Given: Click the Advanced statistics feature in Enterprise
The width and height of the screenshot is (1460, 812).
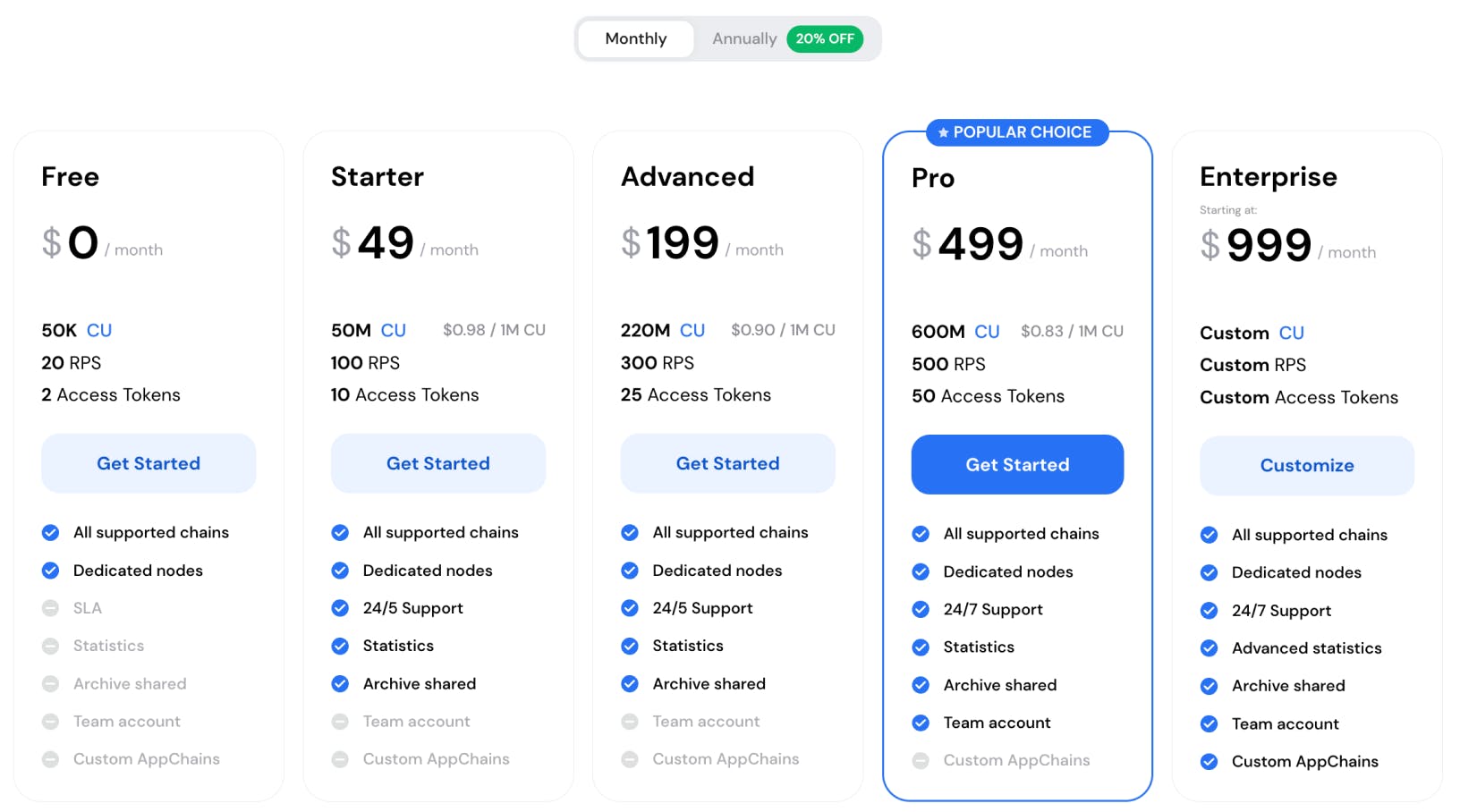Looking at the screenshot, I should (1306, 648).
